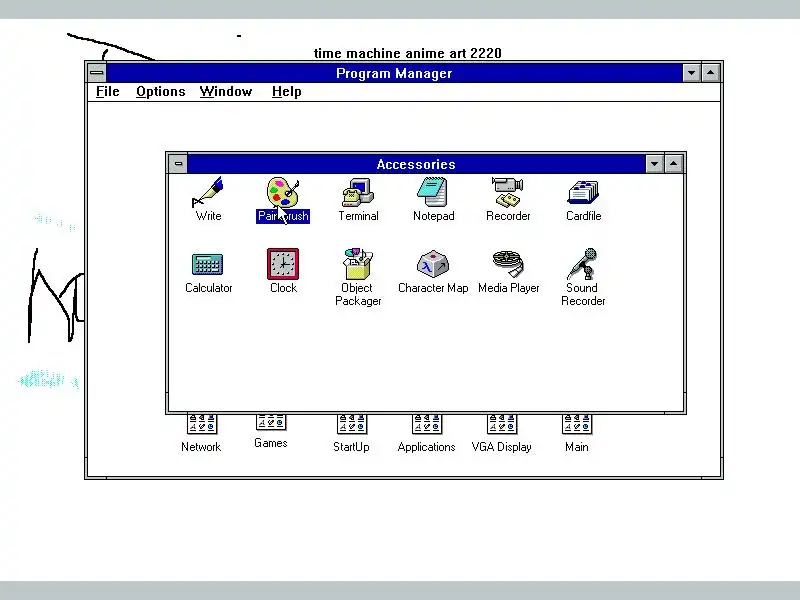Open the Cardfile icon

[583, 193]
